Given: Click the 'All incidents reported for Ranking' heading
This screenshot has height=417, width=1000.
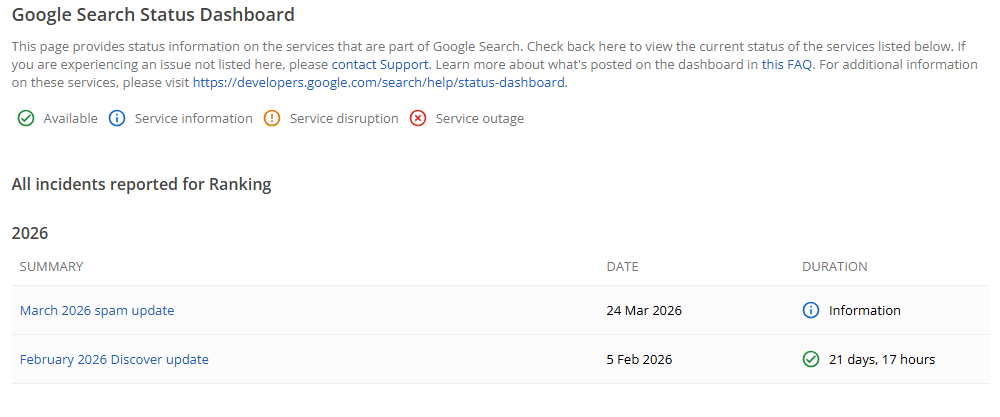Looking at the screenshot, I should coord(141,184).
